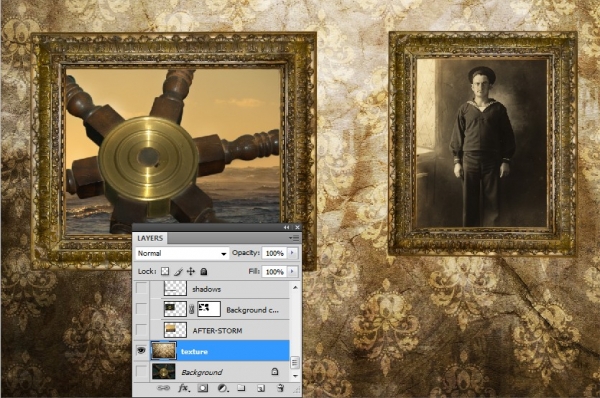The image size is (600, 398).
Task: Show the shadows layer visibility box
Action: pos(141,288)
